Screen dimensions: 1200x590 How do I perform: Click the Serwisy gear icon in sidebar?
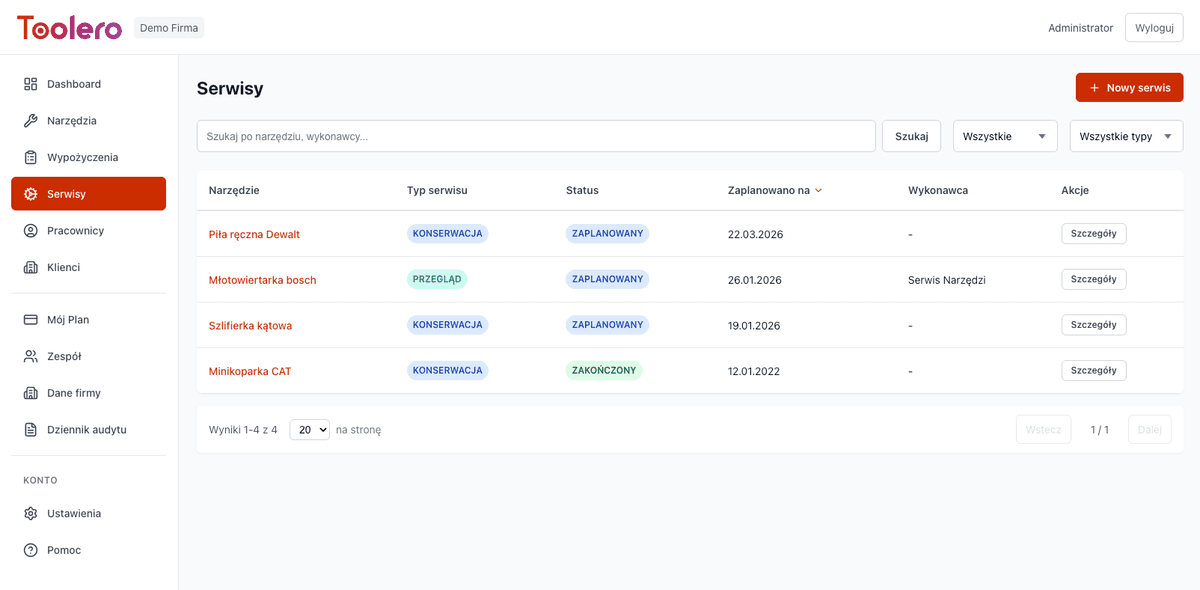[29, 193]
